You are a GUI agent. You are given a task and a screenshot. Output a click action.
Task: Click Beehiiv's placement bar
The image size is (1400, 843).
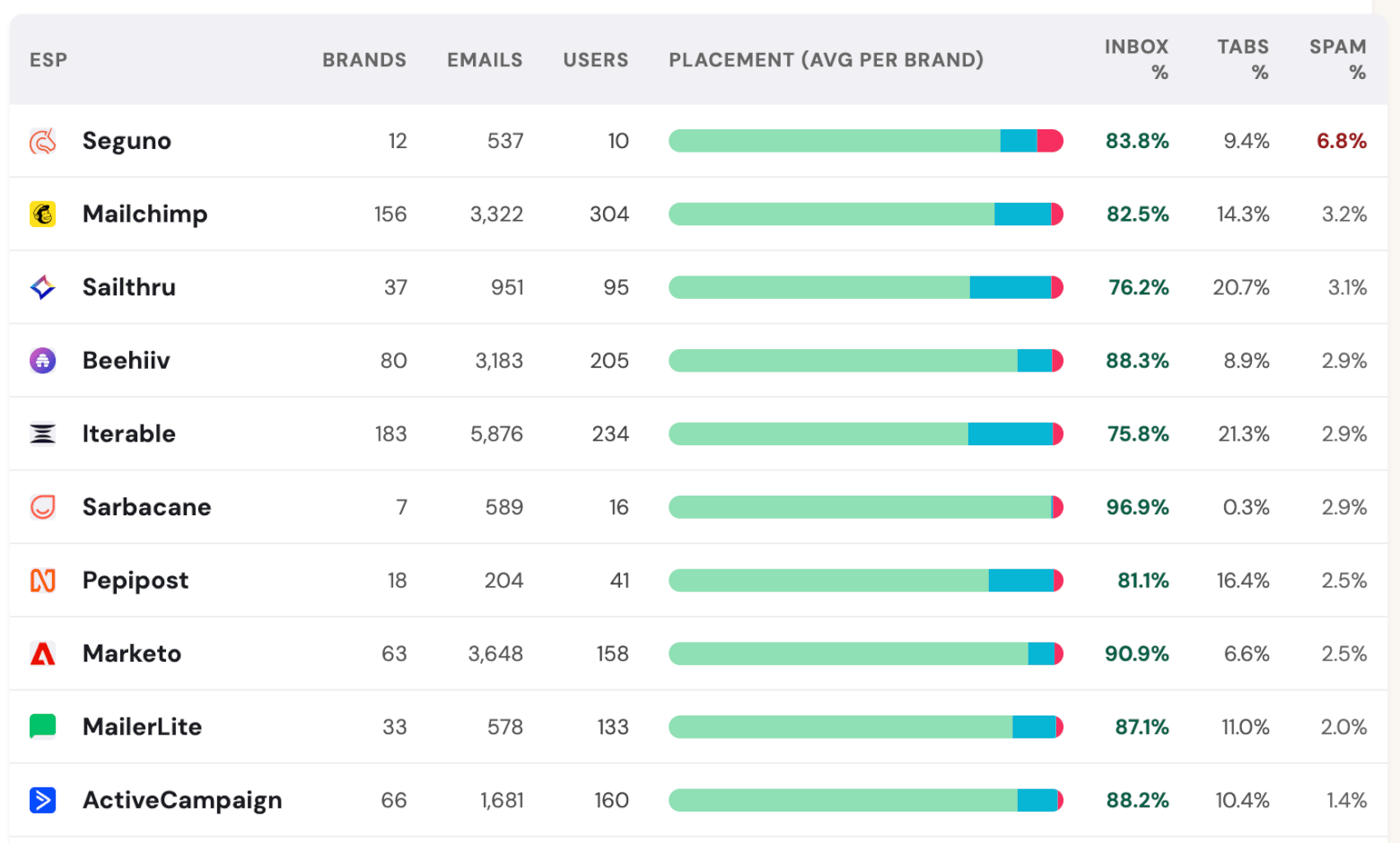coord(866,360)
